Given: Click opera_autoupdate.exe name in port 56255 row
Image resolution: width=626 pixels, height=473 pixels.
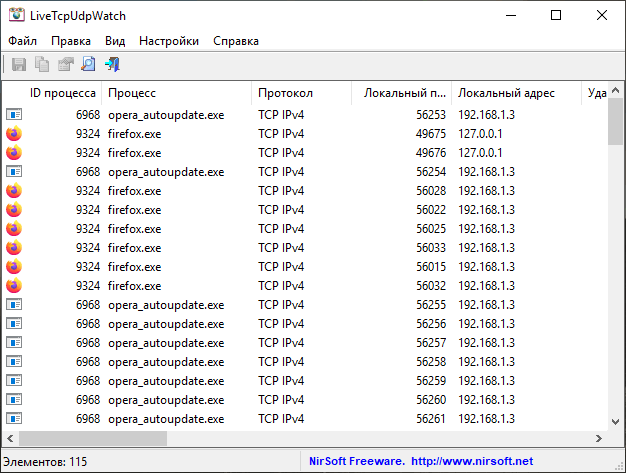Looking at the screenshot, I should pos(166,305).
